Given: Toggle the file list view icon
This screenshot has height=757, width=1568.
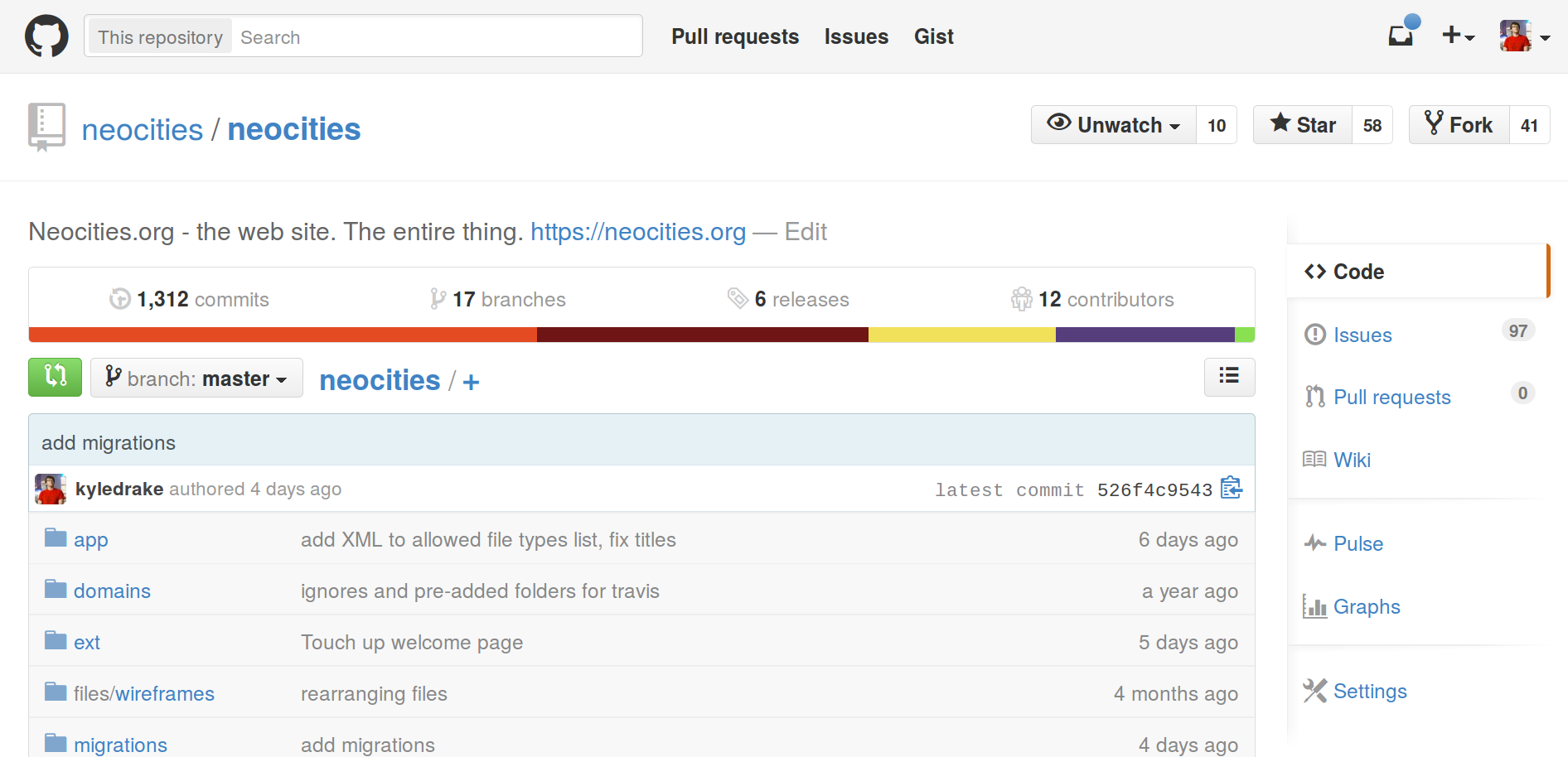Looking at the screenshot, I should [1229, 377].
